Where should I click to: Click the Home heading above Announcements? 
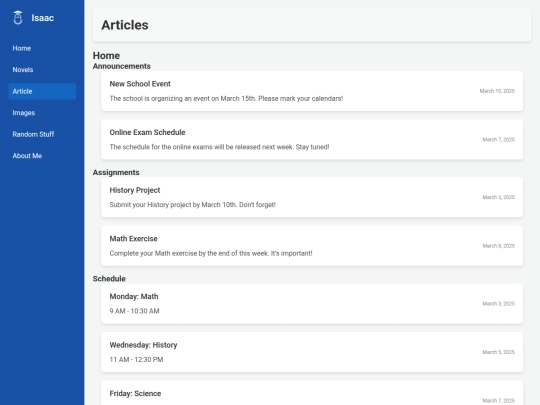[106, 55]
